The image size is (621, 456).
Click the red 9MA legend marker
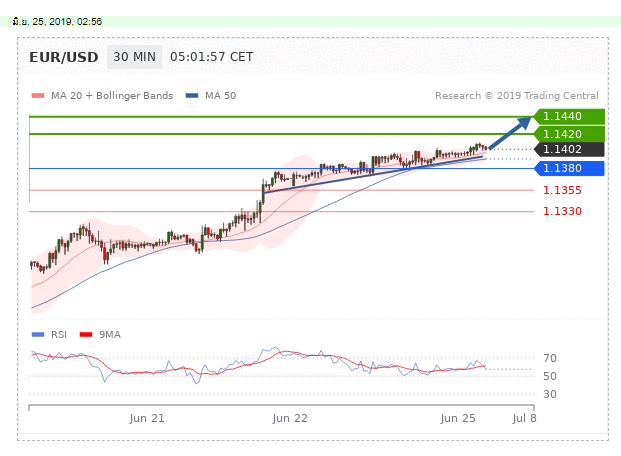pos(84,334)
